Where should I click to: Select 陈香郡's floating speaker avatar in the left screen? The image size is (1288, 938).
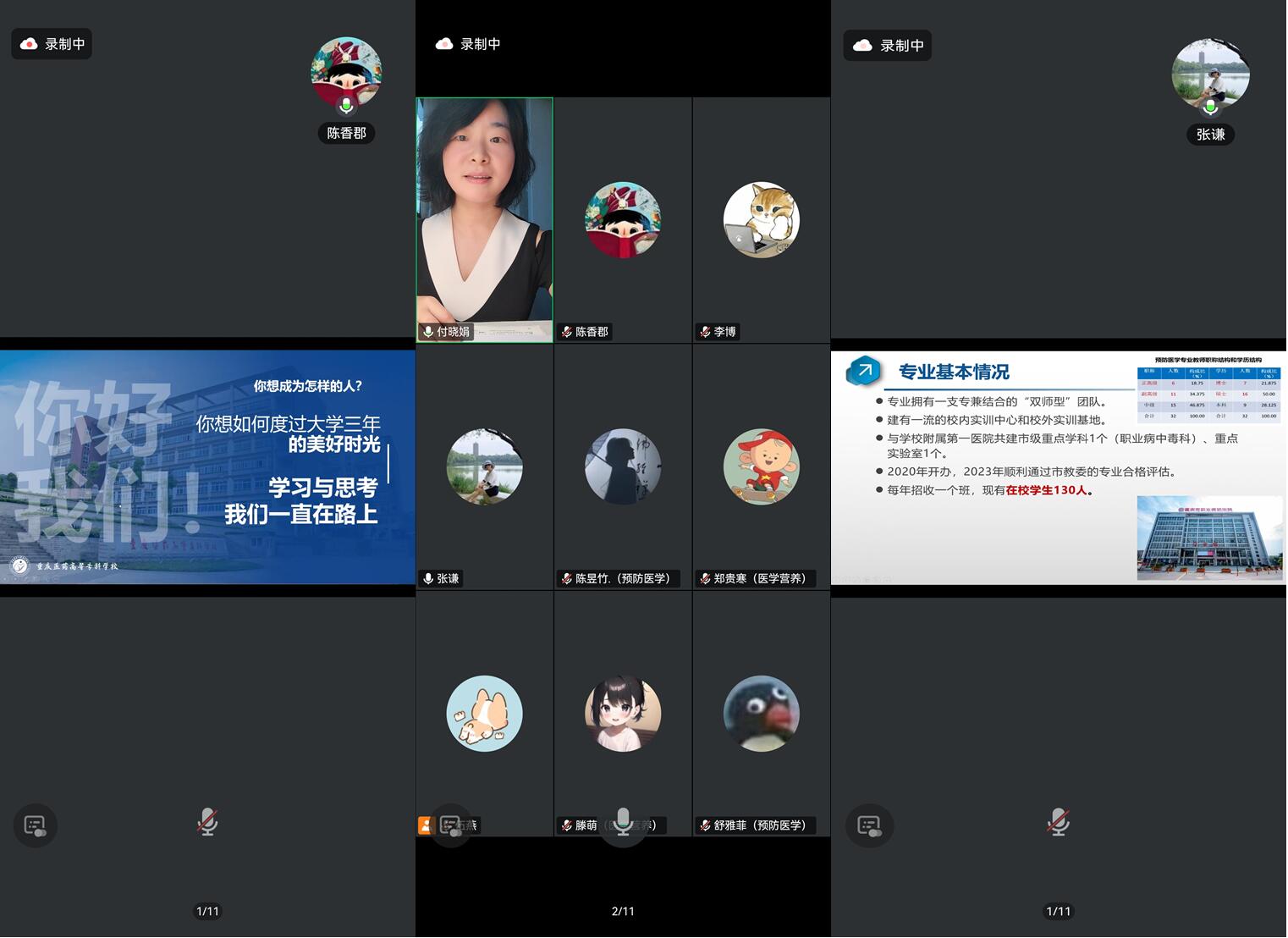coord(346,74)
